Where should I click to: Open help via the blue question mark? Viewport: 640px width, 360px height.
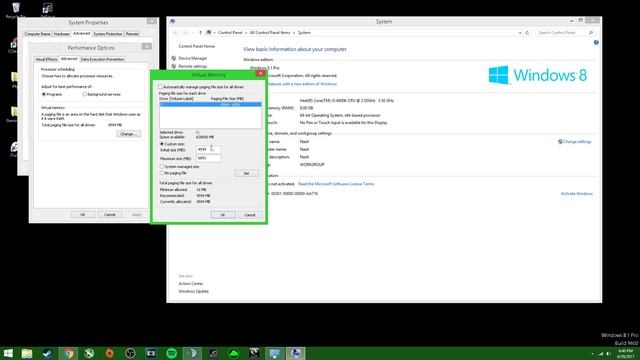coord(596,42)
